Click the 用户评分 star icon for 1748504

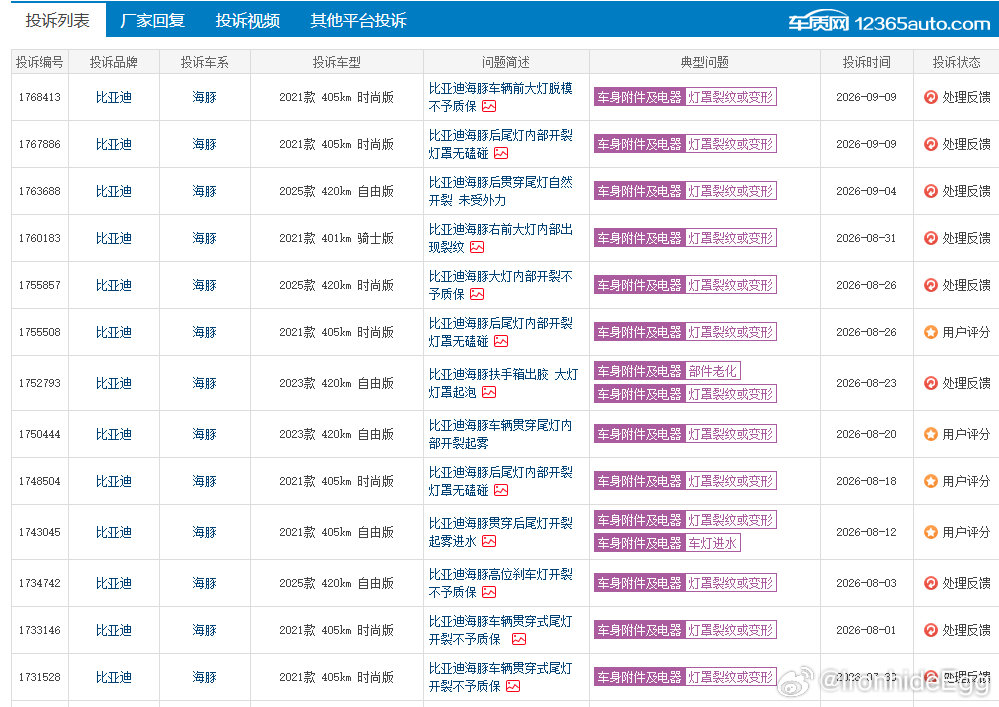(x=931, y=482)
